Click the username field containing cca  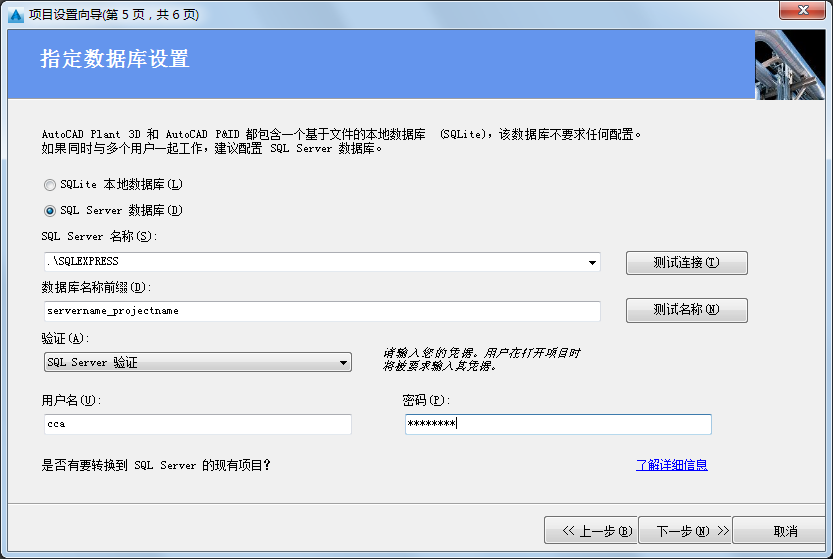[x=198, y=424]
